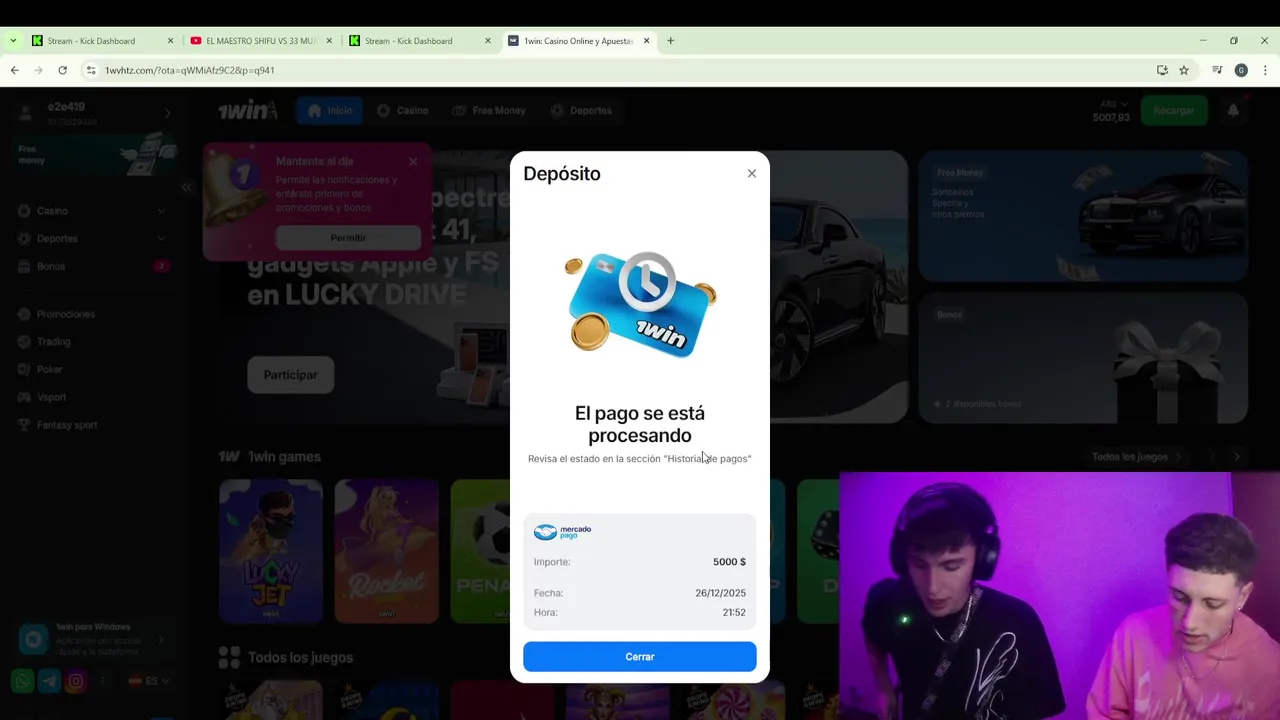The width and height of the screenshot is (1280, 720).
Task: Click the 5000 $ amount value
Action: pos(729,562)
